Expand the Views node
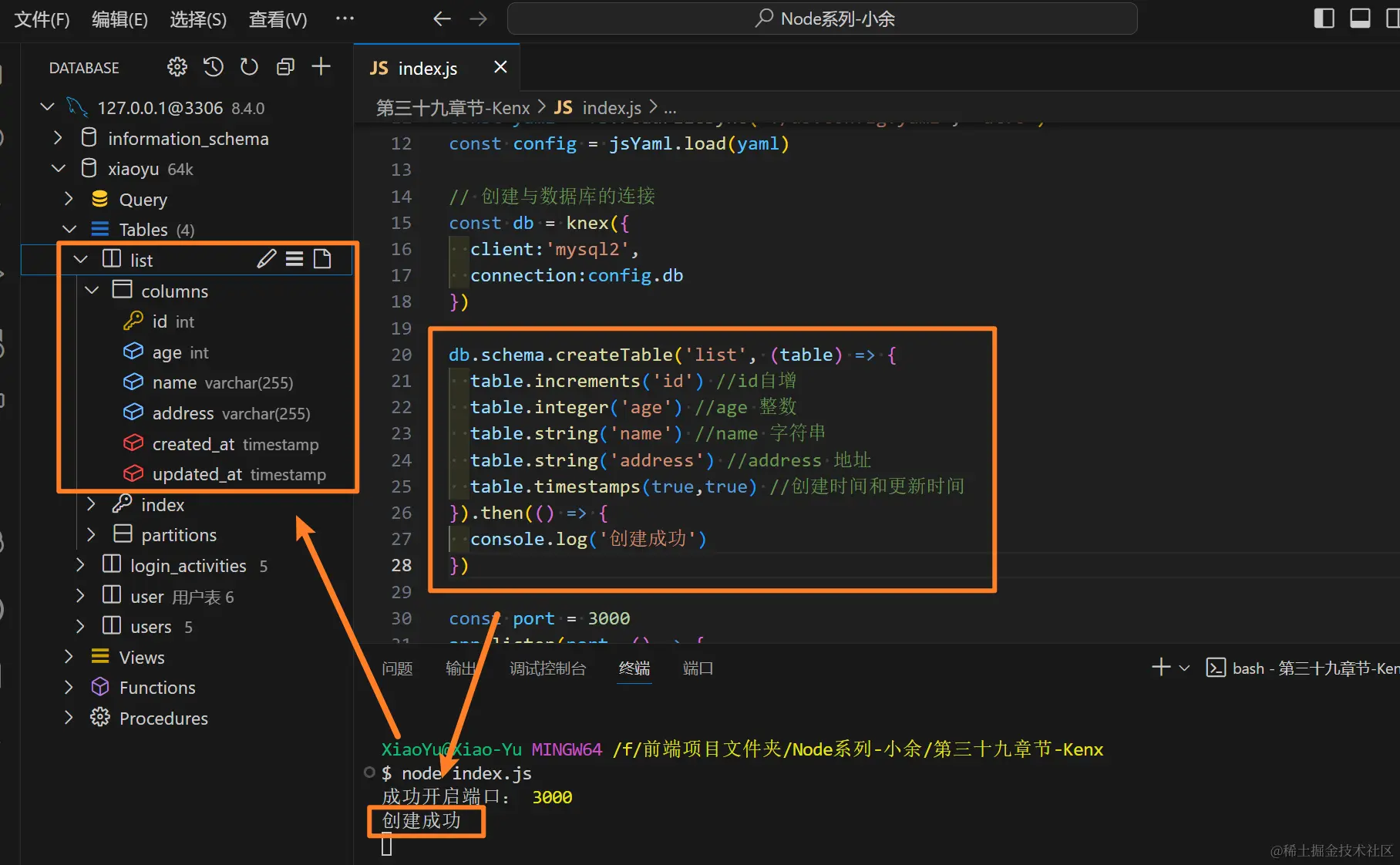 coord(69,657)
